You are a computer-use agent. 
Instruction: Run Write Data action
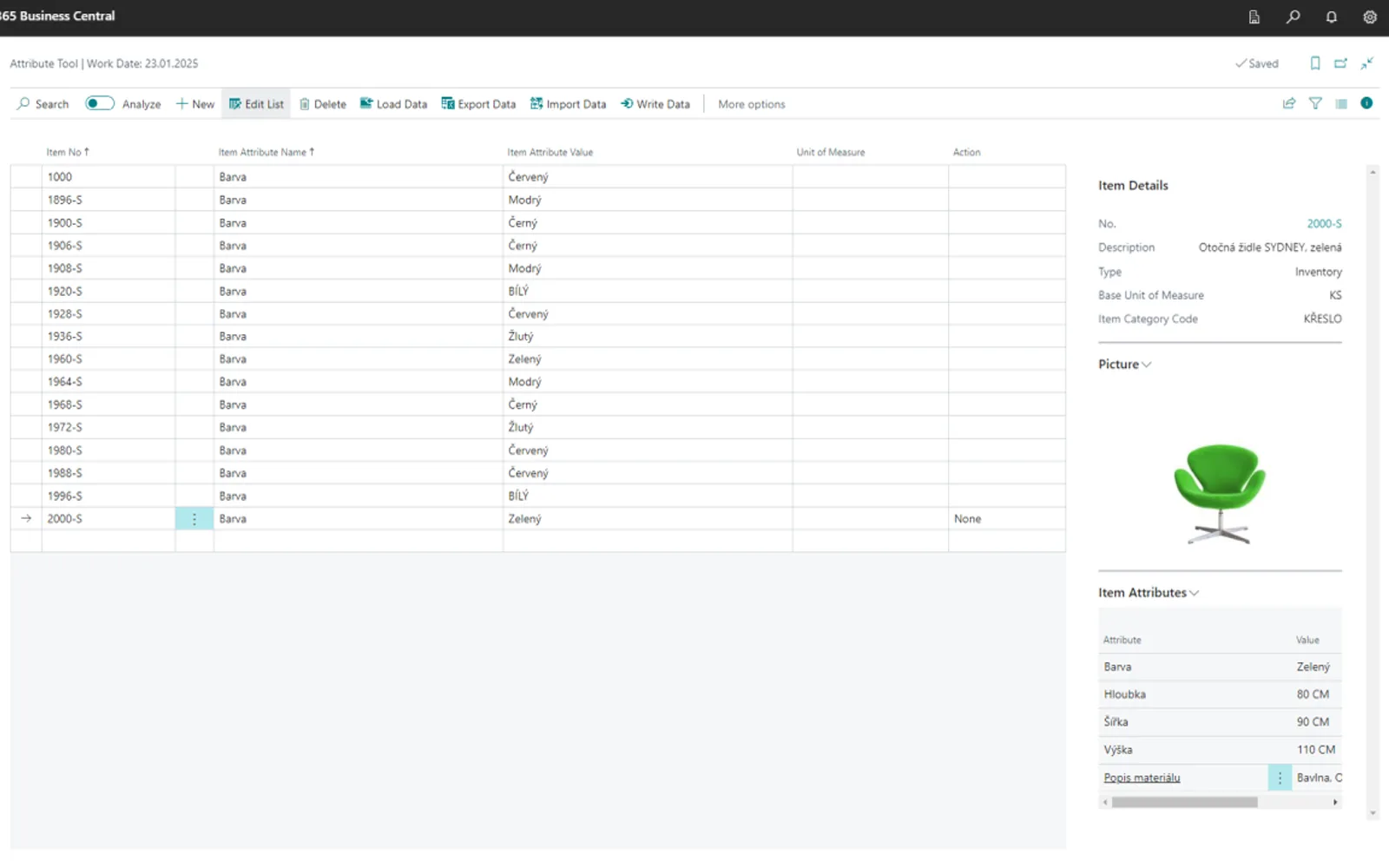coord(655,104)
